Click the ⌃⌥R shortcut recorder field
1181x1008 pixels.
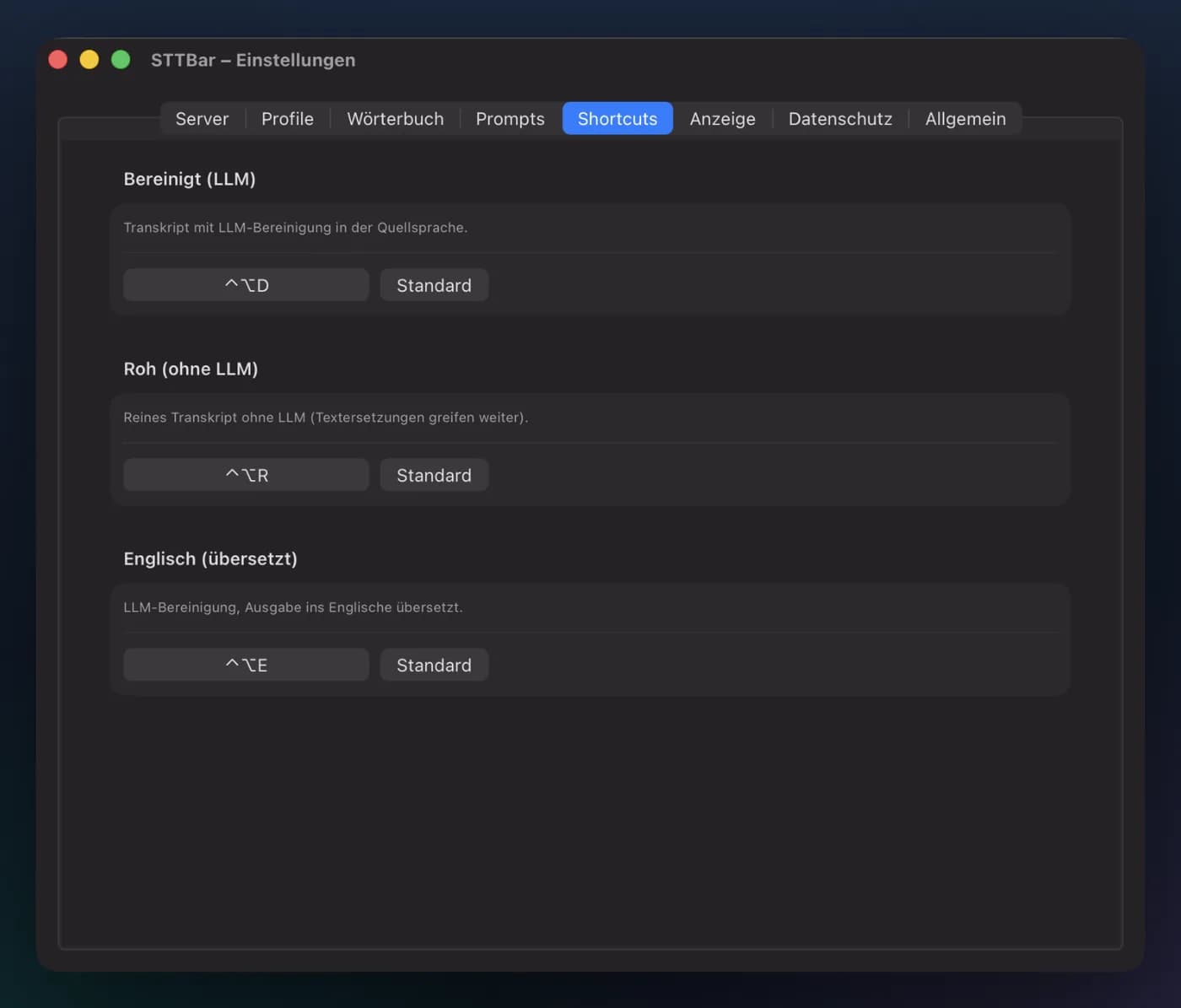tap(246, 475)
